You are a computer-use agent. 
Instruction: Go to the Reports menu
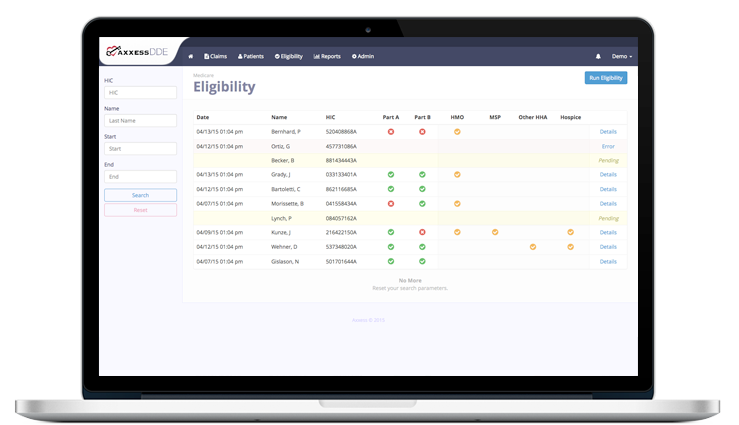[x=327, y=57]
